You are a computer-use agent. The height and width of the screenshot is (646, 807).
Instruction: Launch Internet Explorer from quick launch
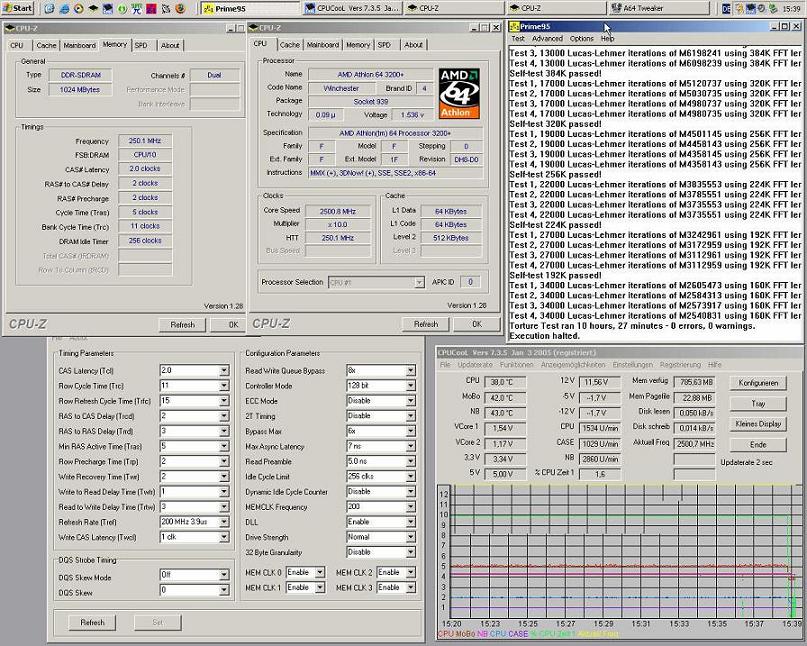tap(64, 8)
